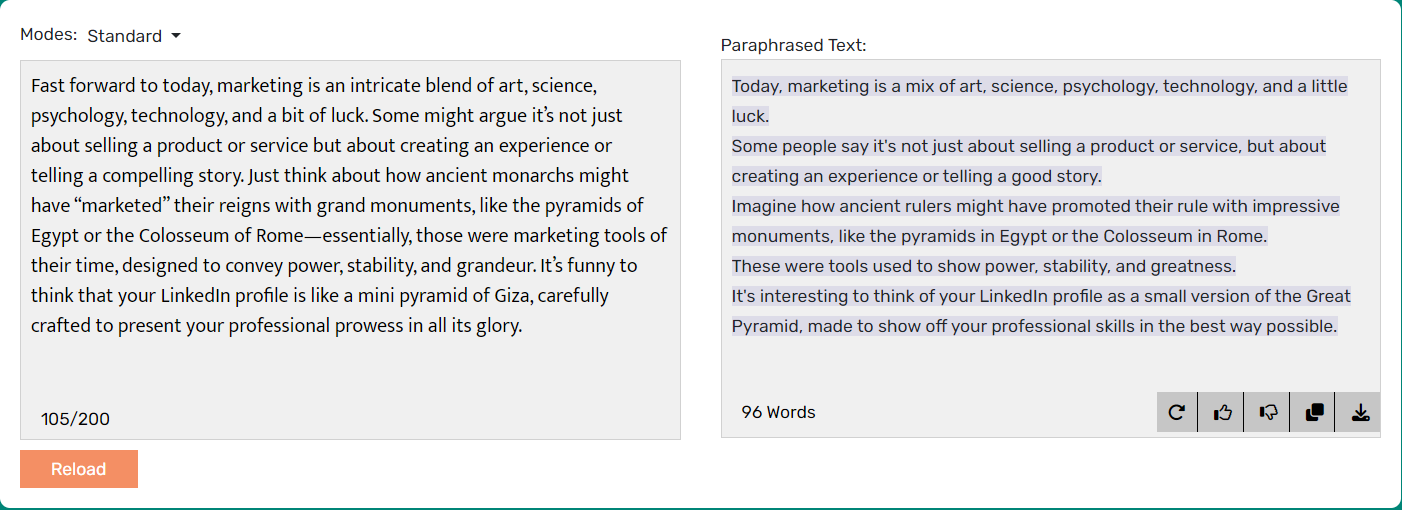
Task: Select the sentence starting "Imagine how ancient rulers"
Action: tap(1035, 221)
